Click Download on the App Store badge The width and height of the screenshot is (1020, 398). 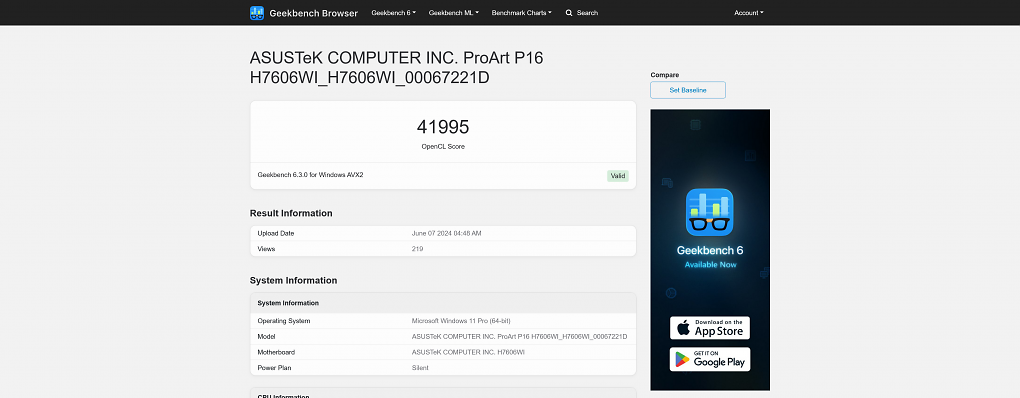(710, 328)
